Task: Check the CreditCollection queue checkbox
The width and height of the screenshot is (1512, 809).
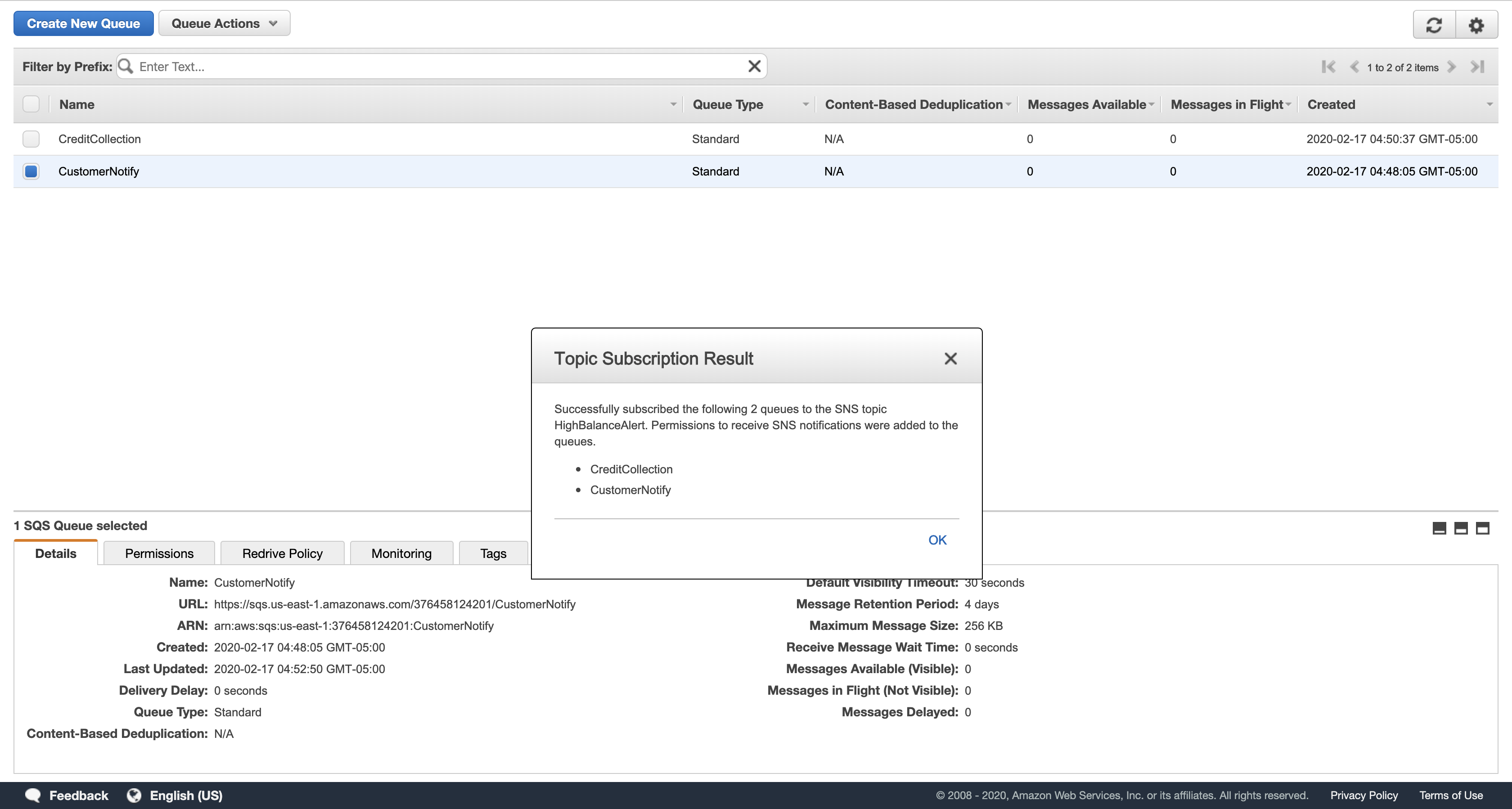Action: (x=31, y=139)
